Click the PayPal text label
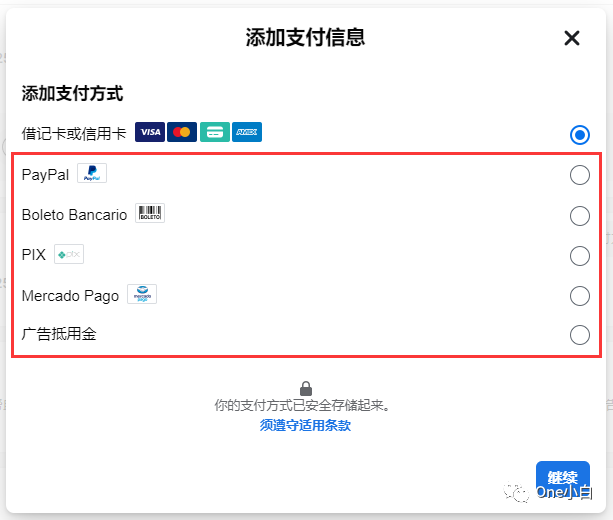The image size is (613, 520). [45, 175]
